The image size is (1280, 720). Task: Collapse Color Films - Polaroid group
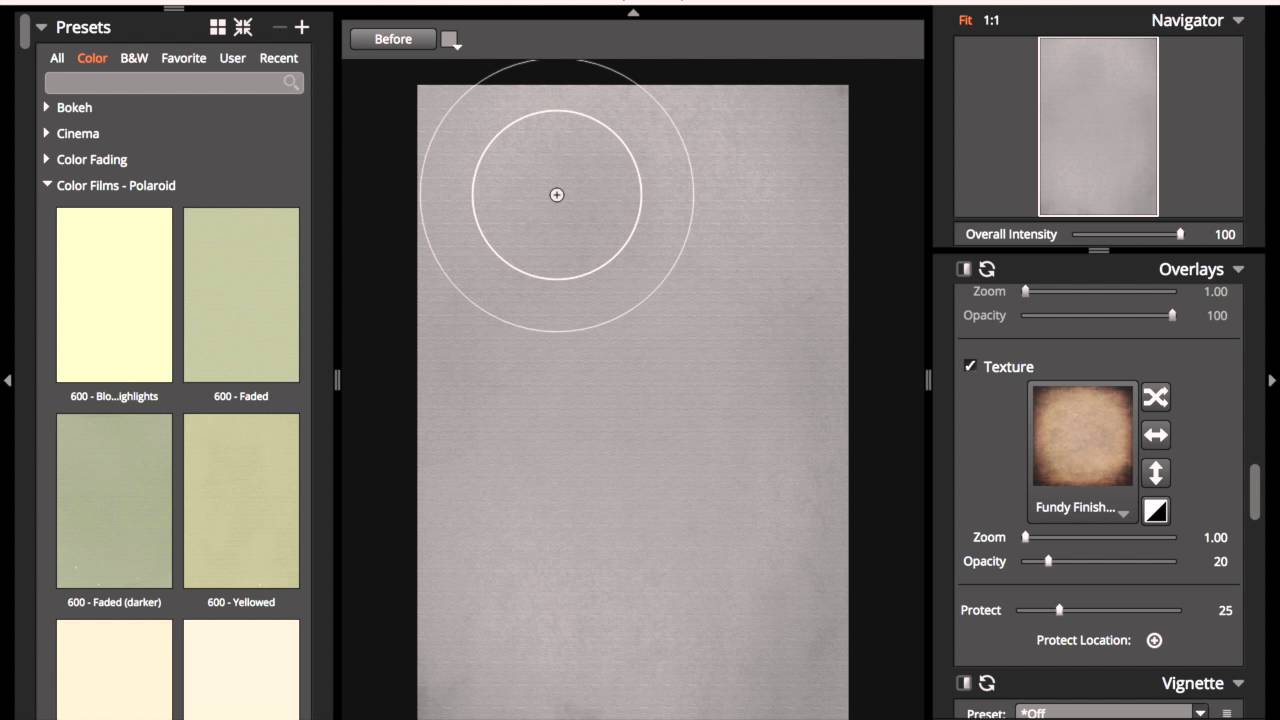coord(47,185)
